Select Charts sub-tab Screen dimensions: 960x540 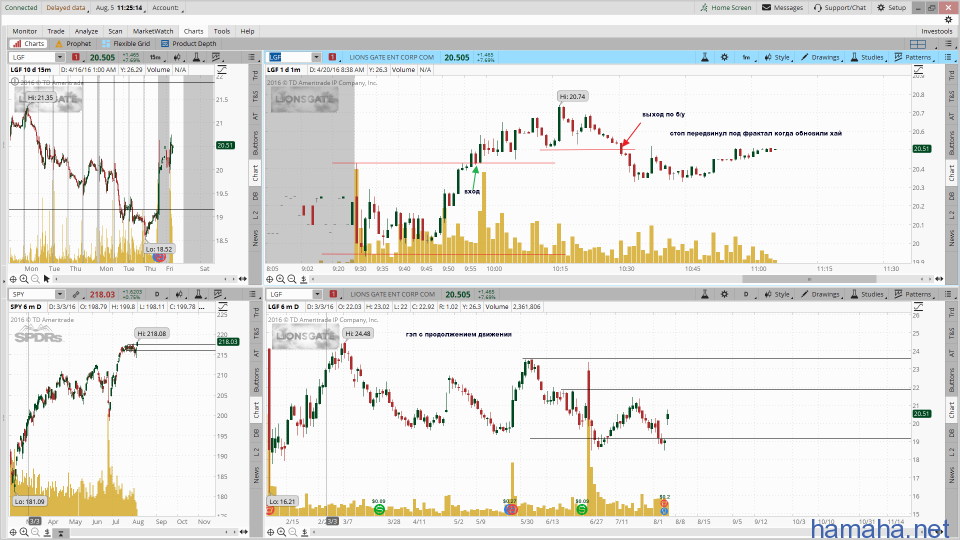[29, 43]
